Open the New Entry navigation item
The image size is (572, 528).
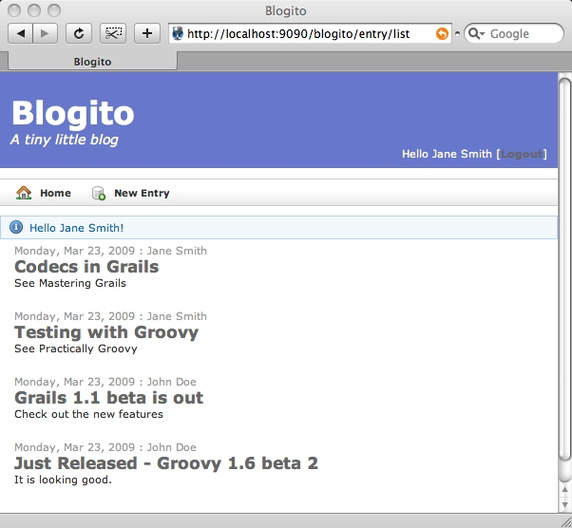coord(142,193)
